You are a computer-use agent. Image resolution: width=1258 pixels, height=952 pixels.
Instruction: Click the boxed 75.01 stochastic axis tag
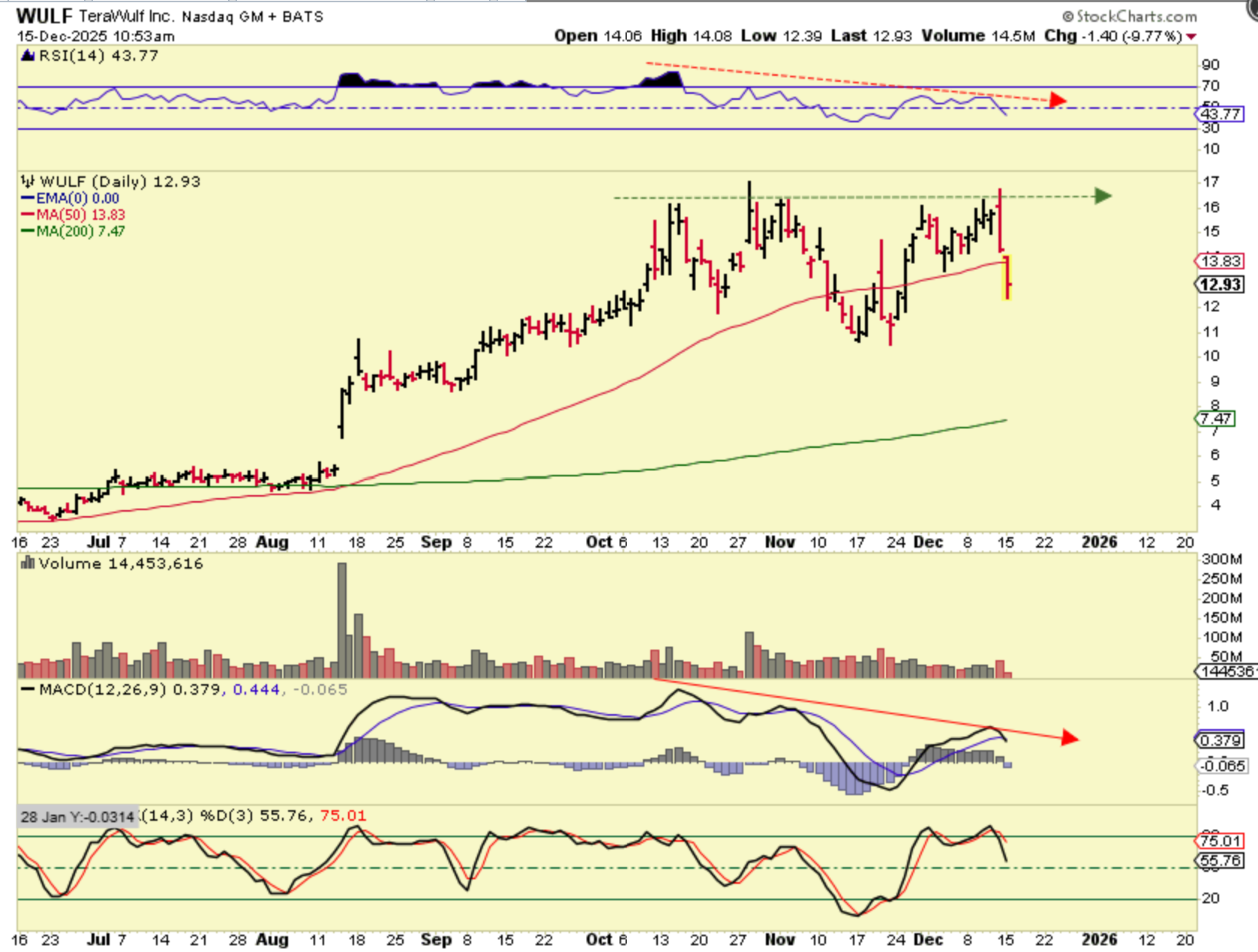click(1220, 841)
